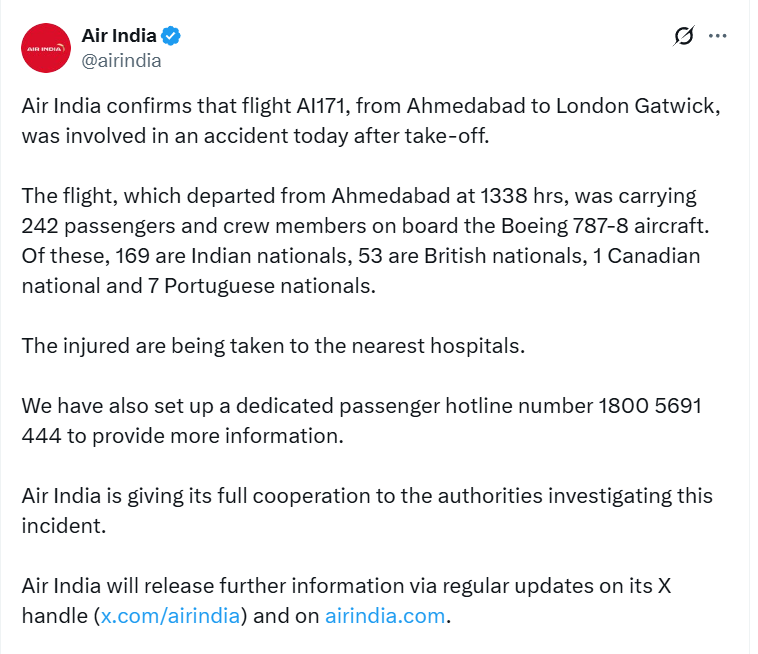
Task: Click the blue verified badge icon
Action: click(171, 37)
